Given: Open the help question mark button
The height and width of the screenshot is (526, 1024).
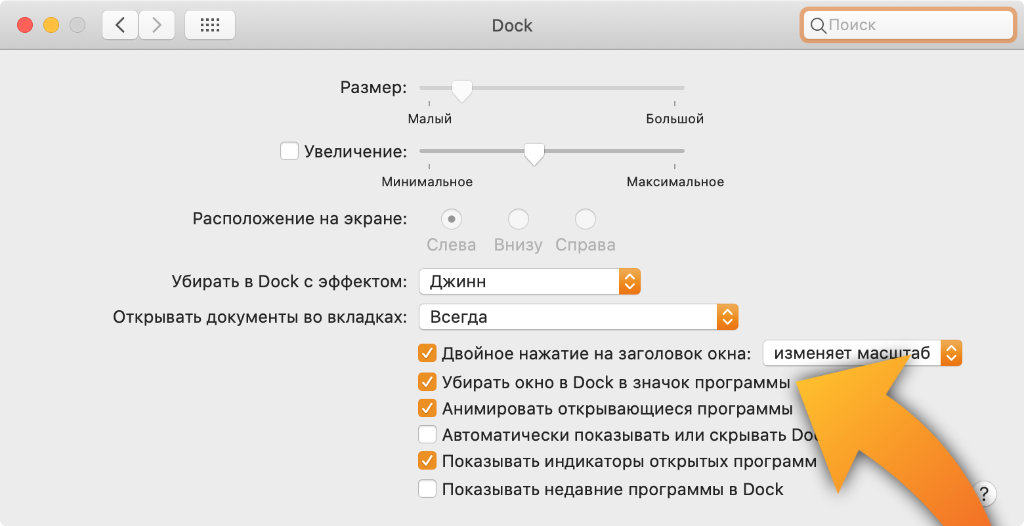Looking at the screenshot, I should tap(984, 493).
